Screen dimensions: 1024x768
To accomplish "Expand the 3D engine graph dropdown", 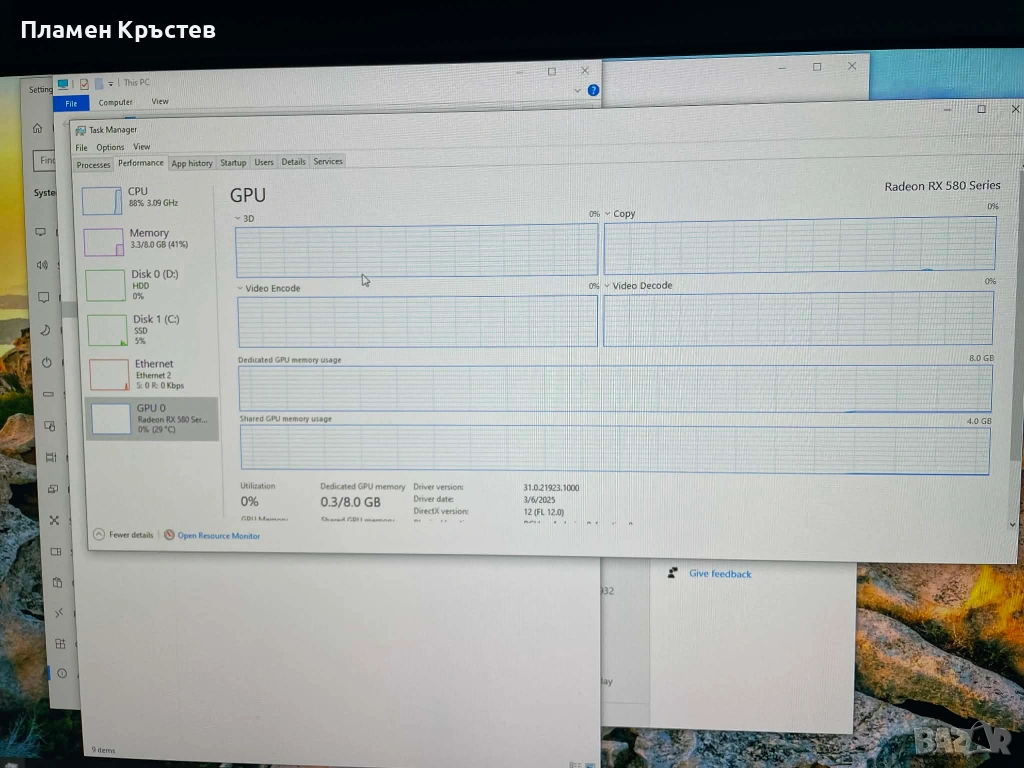I will [238, 217].
